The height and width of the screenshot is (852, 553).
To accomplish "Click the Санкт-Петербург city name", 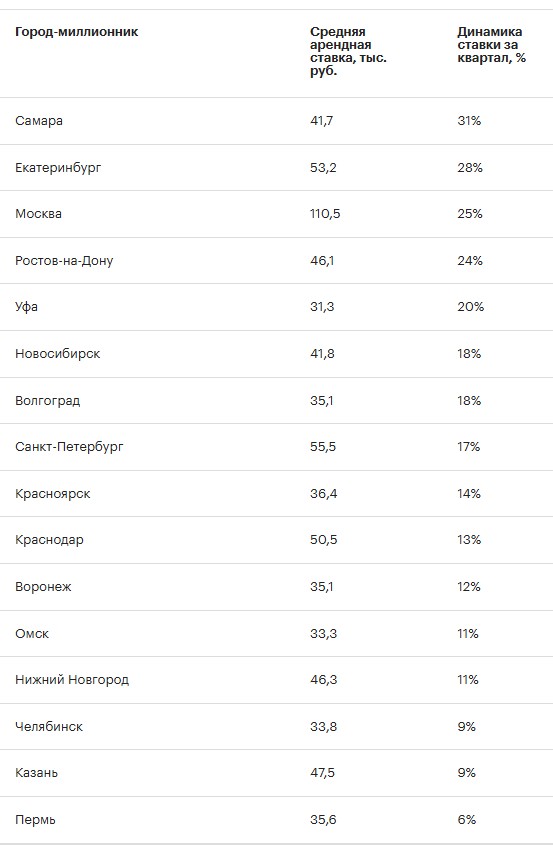I will click(70, 447).
